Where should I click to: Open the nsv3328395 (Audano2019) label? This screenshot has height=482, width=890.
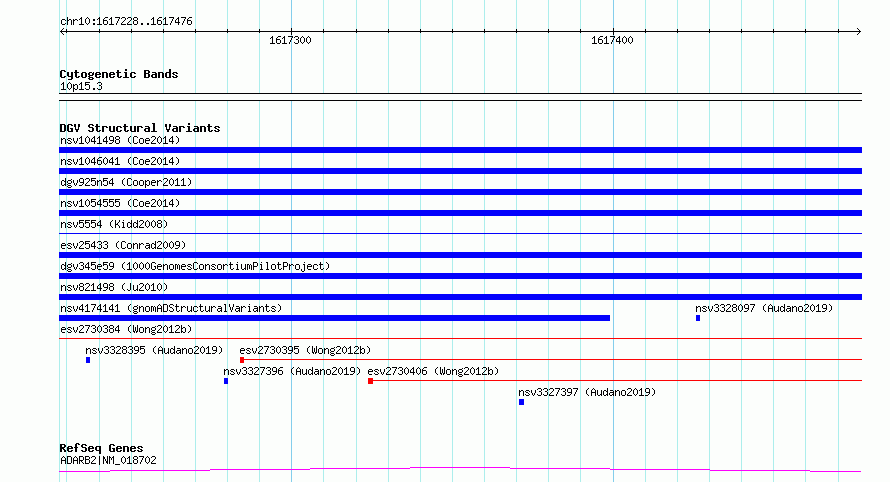[x=154, y=350]
